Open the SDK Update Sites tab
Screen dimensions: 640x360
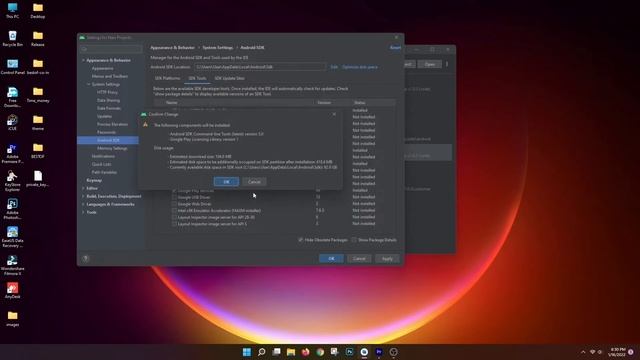coord(229,78)
